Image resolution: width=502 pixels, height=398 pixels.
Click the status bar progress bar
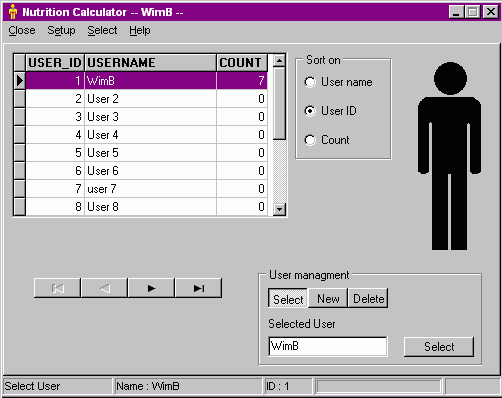pos(378,386)
